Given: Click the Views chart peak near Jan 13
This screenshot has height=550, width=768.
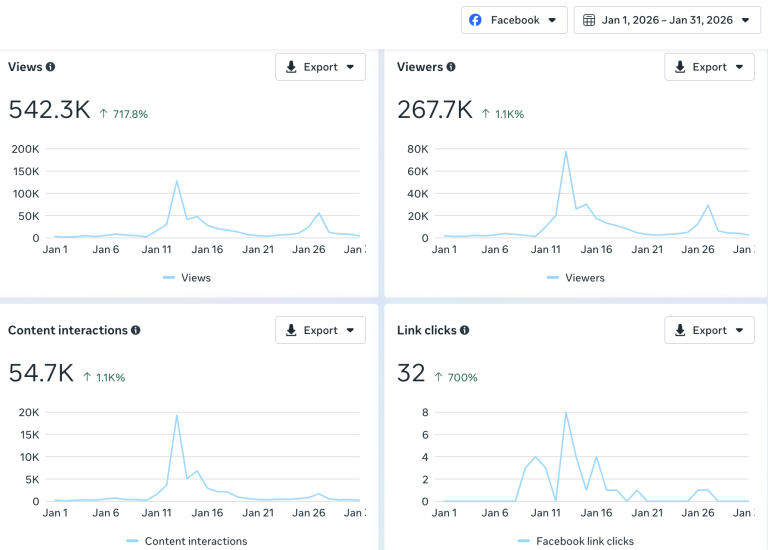Looking at the screenshot, I should point(177,181).
